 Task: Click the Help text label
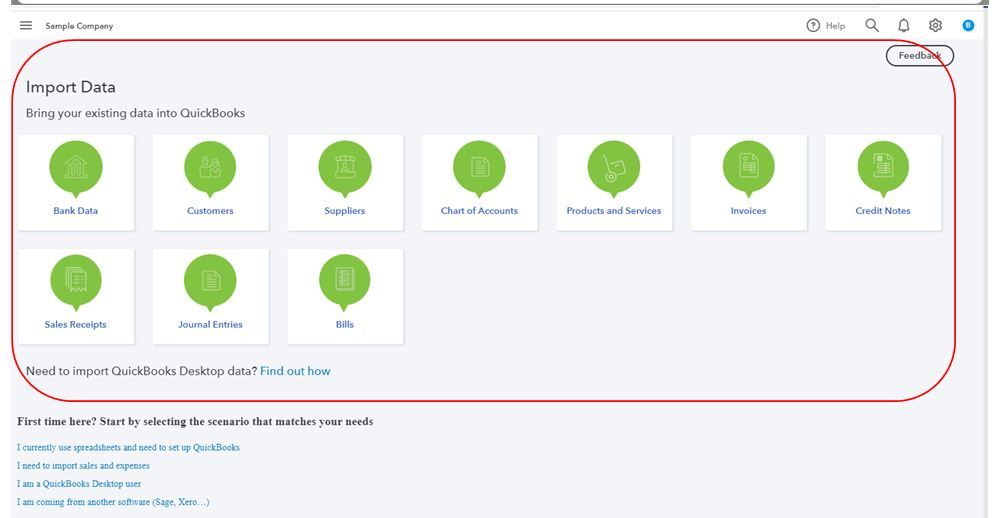[x=835, y=26]
